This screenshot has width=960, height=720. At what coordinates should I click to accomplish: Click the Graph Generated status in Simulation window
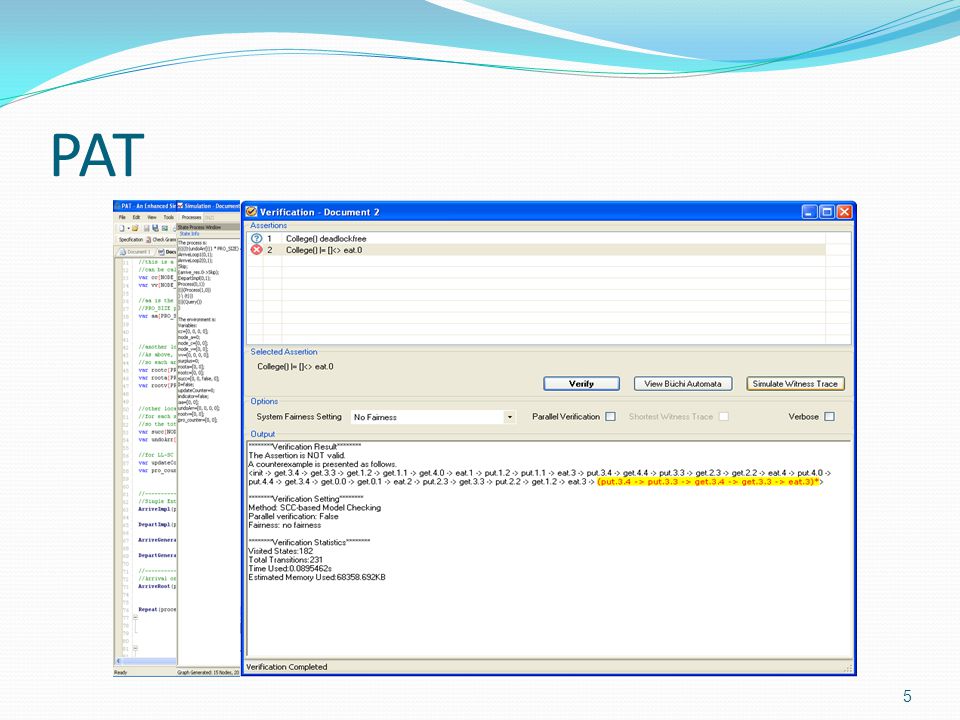coord(208,672)
